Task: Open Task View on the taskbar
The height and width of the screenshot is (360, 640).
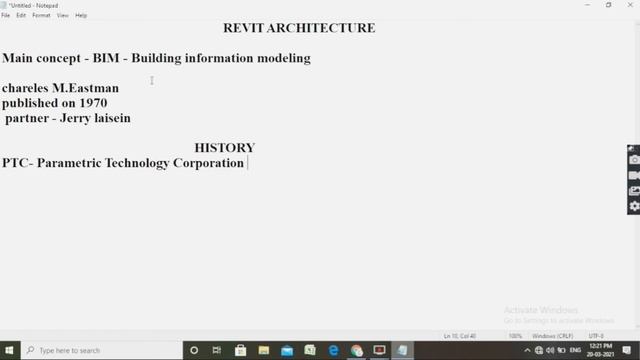Action: 217,350
